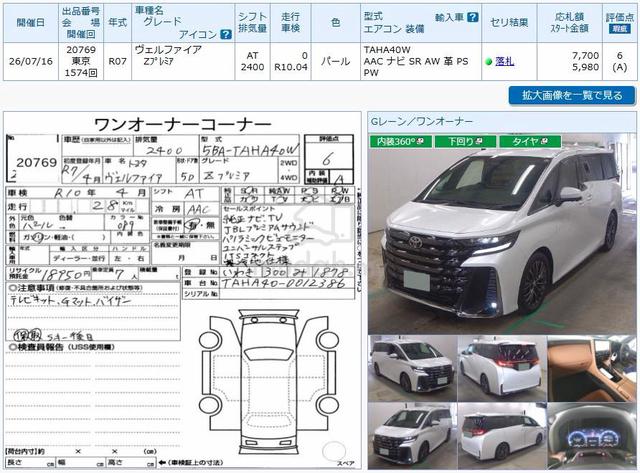Click the 輸入車 help question mark icon
The height and width of the screenshot is (473, 640).
coord(472,17)
